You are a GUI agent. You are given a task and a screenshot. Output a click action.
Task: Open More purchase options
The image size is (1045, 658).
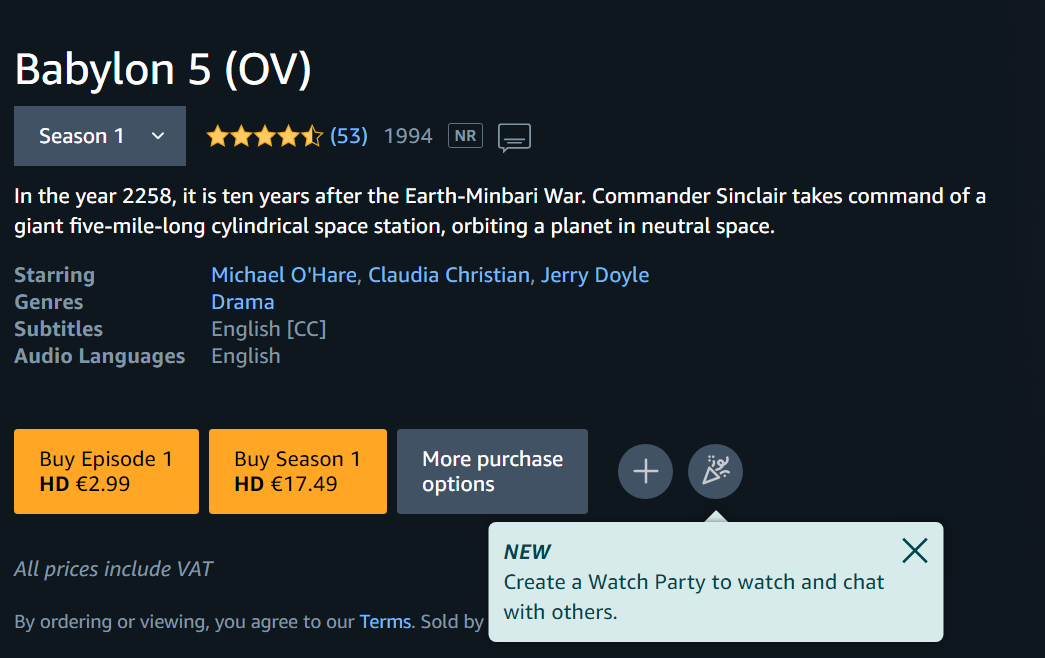click(493, 471)
